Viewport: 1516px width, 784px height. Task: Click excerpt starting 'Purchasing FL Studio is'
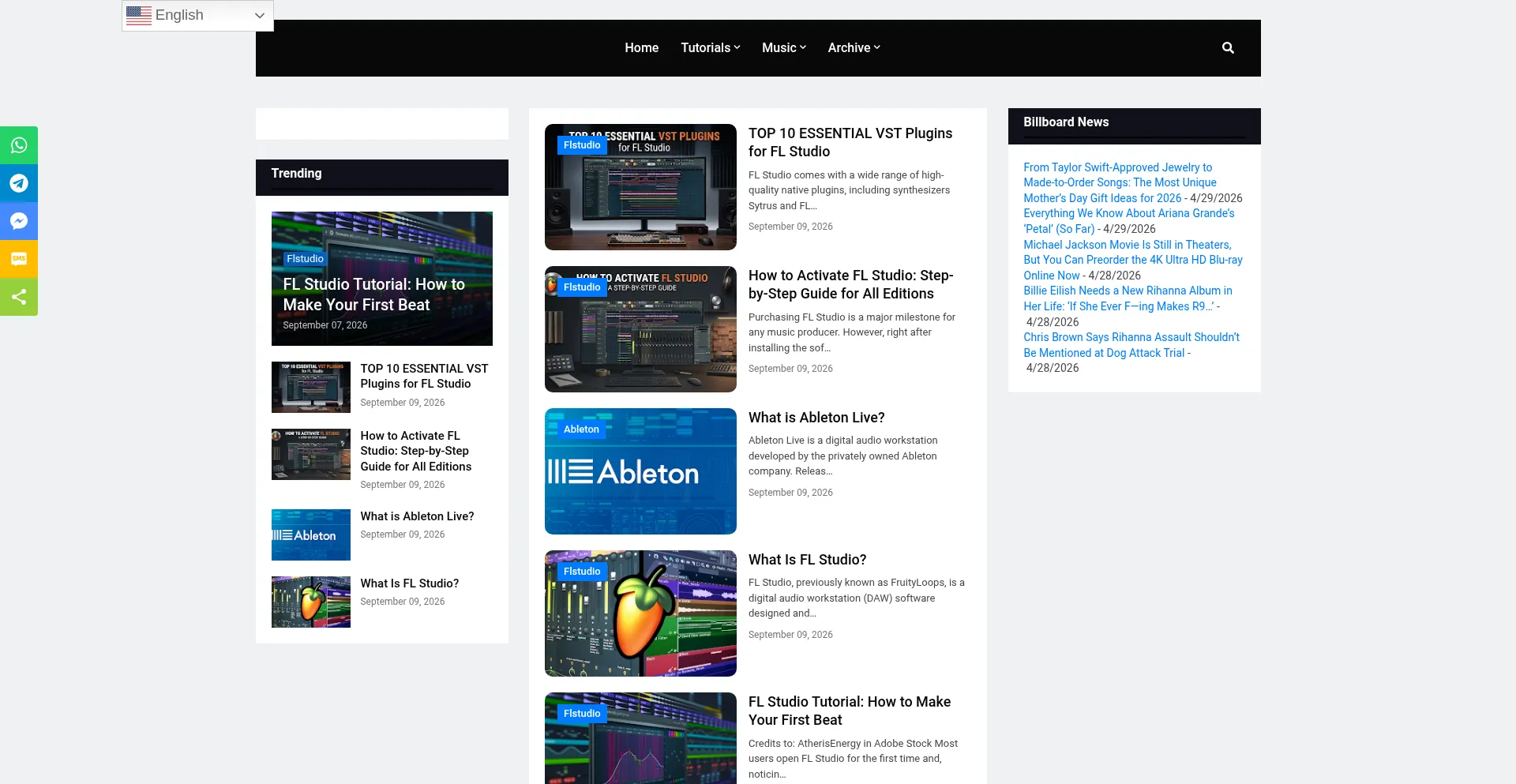(852, 332)
